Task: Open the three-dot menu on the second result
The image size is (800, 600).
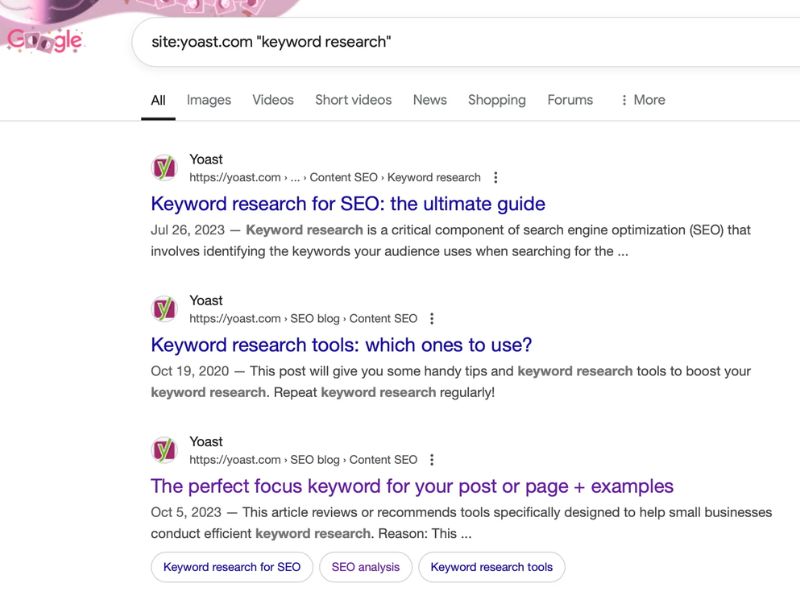Action: pyautogui.click(x=431, y=318)
